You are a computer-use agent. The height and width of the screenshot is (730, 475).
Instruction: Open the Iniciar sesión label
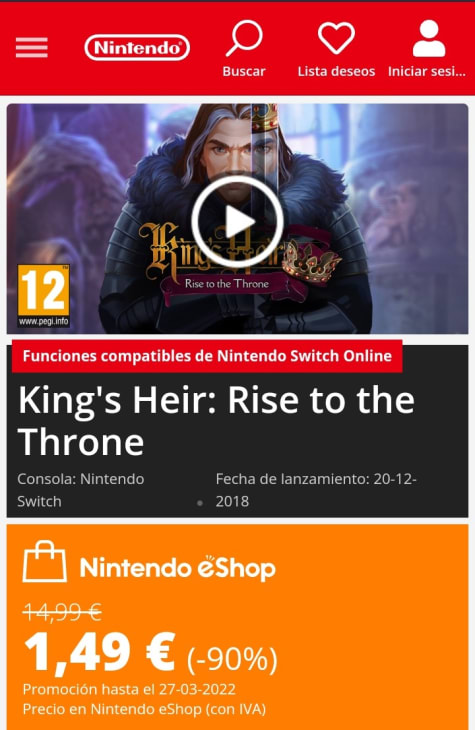click(x=427, y=71)
